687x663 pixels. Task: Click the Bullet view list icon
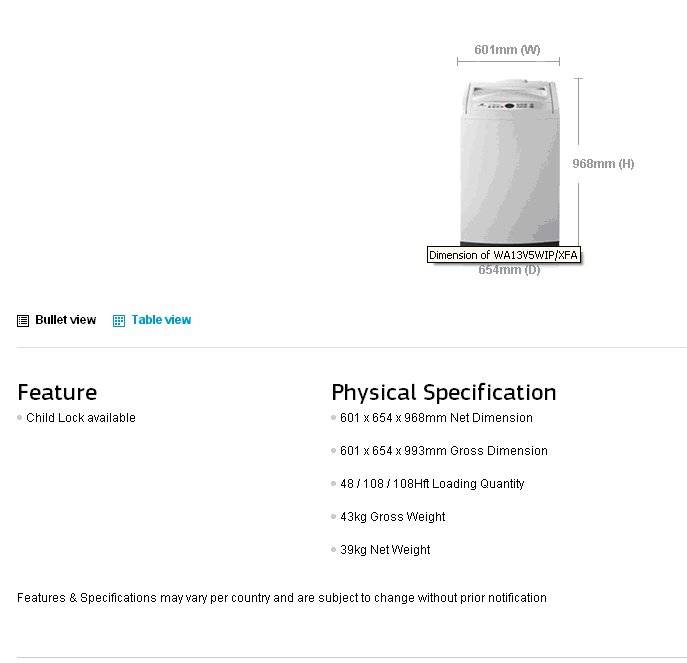pos(23,321)
